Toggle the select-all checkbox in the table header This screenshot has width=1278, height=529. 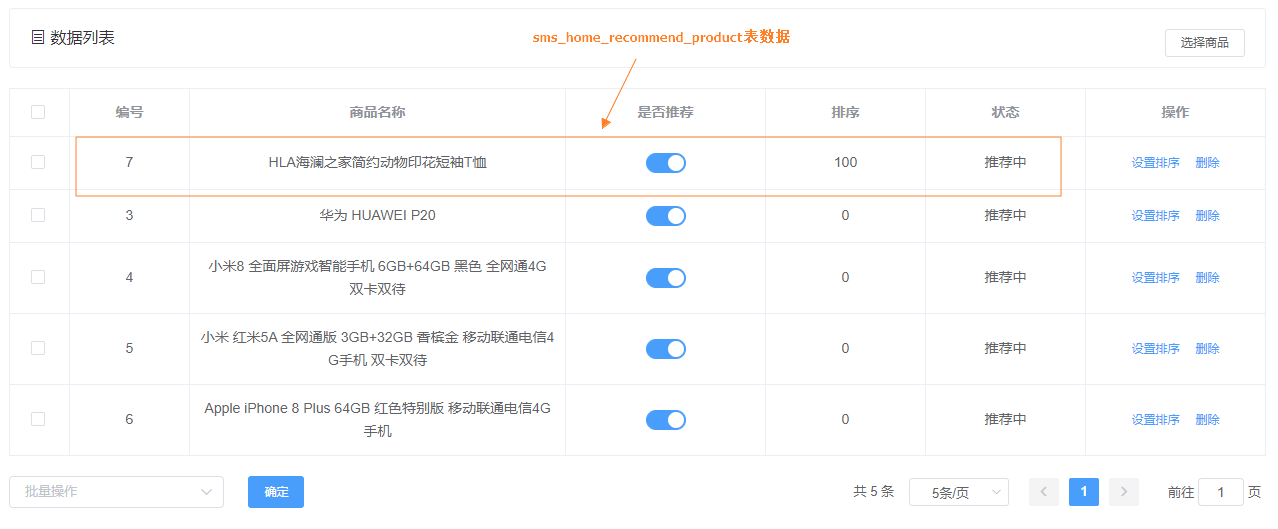pos(38,112)
